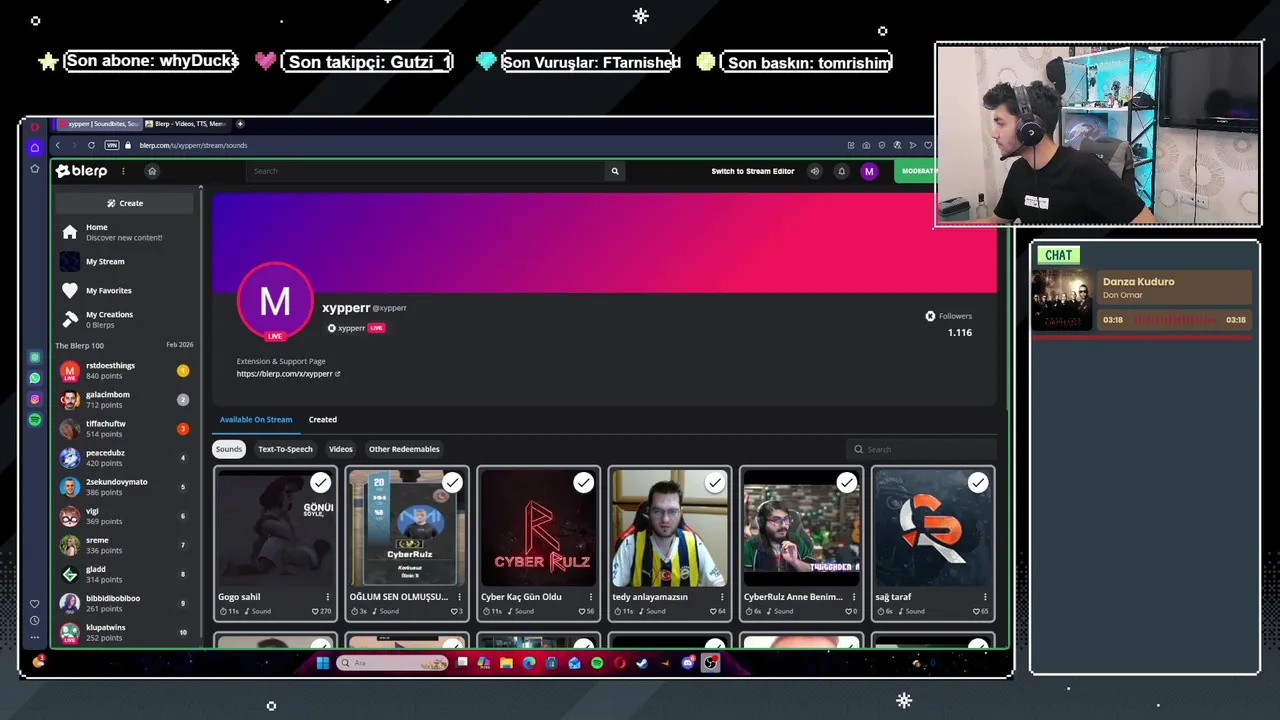
Task: Click the green Moderator button
Action: [x=915, y=171]
